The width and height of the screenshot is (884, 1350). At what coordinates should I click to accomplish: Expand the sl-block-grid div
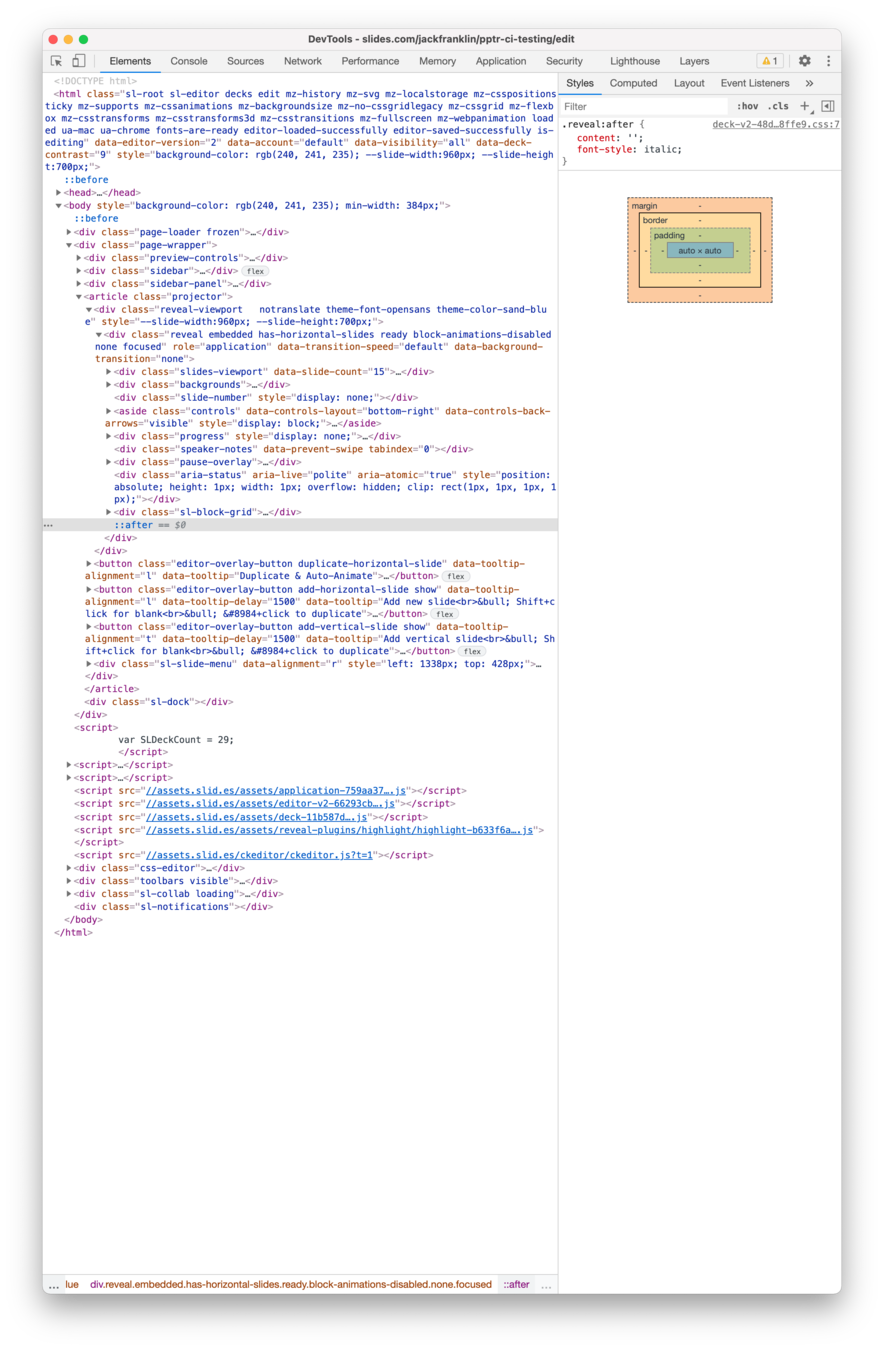pyautogui.click(x=109, y=512)
